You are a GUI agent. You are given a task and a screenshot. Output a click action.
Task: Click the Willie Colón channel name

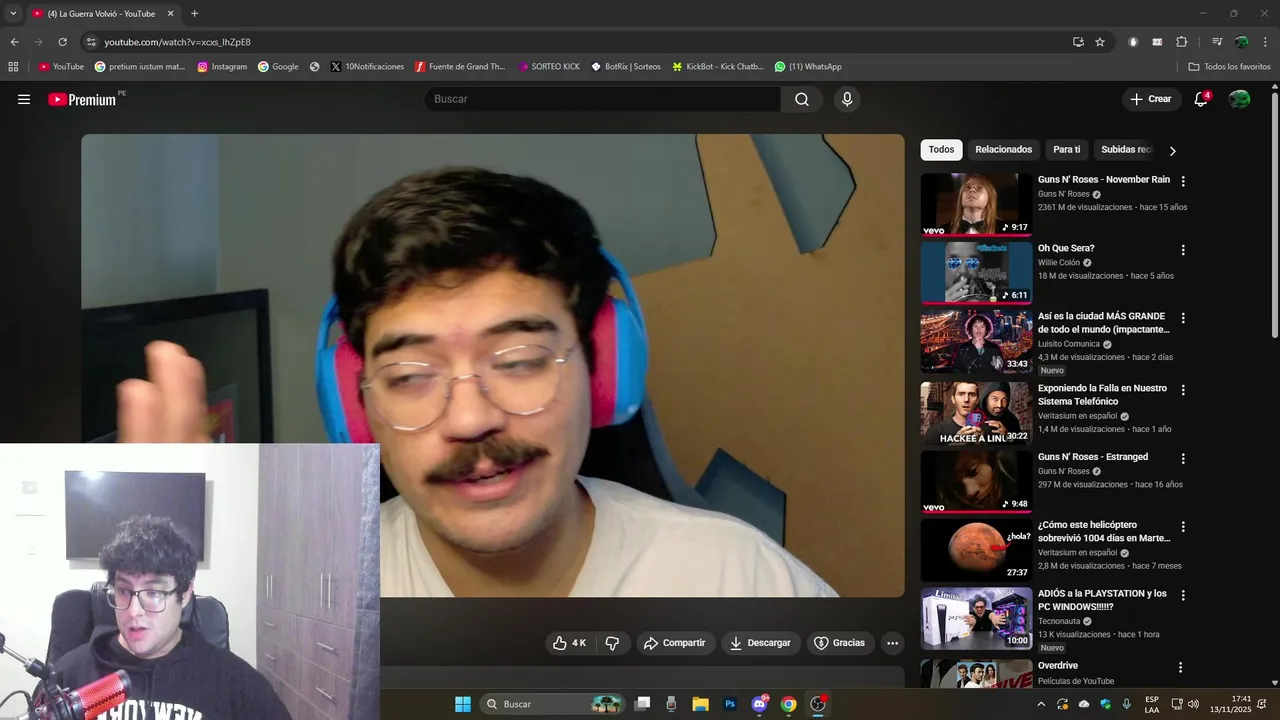tap(1059, 263)
